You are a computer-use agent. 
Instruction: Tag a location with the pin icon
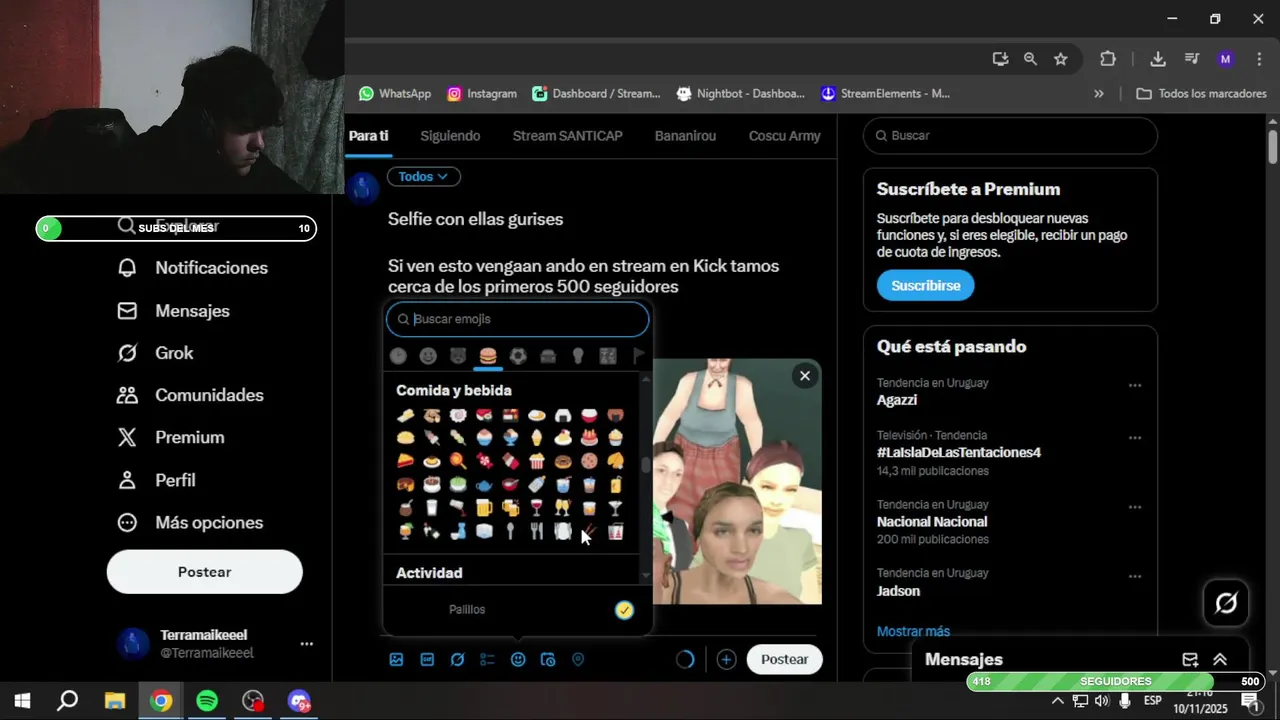coord(578,659)
